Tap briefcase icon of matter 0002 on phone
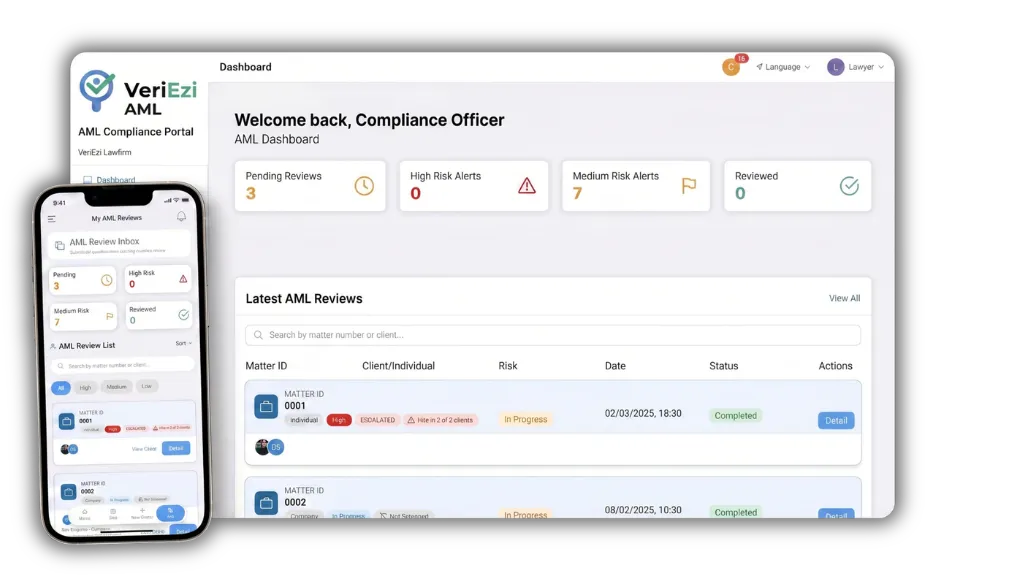 point(69,492)
